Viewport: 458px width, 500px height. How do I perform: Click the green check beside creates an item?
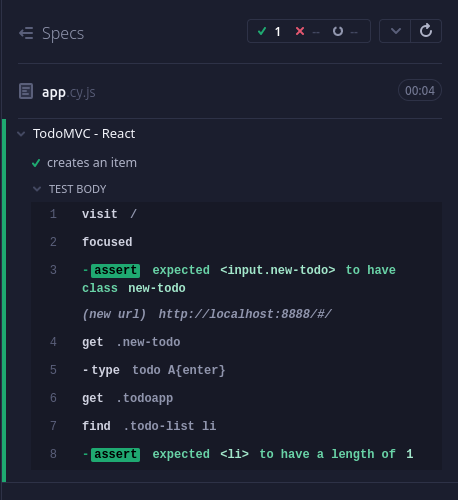tap(36, 163)
